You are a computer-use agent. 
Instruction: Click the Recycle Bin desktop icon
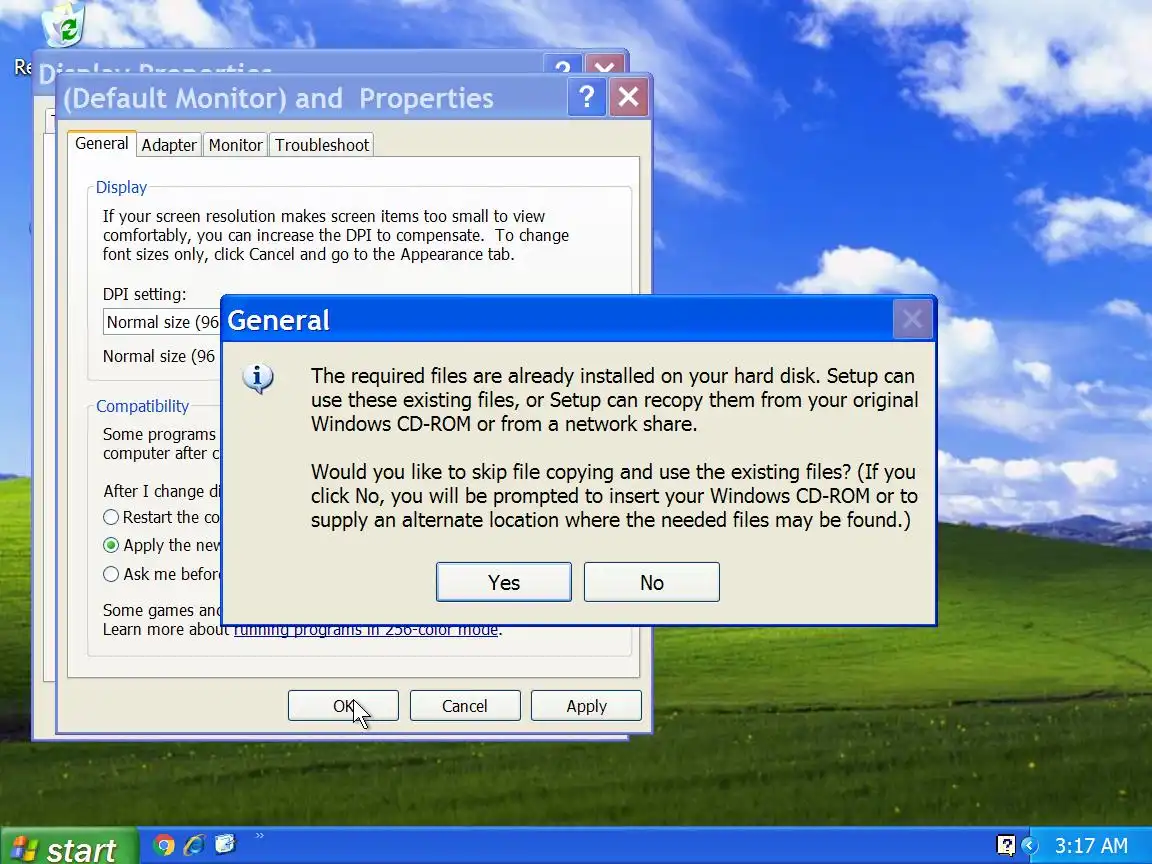(x=63, y=24)
